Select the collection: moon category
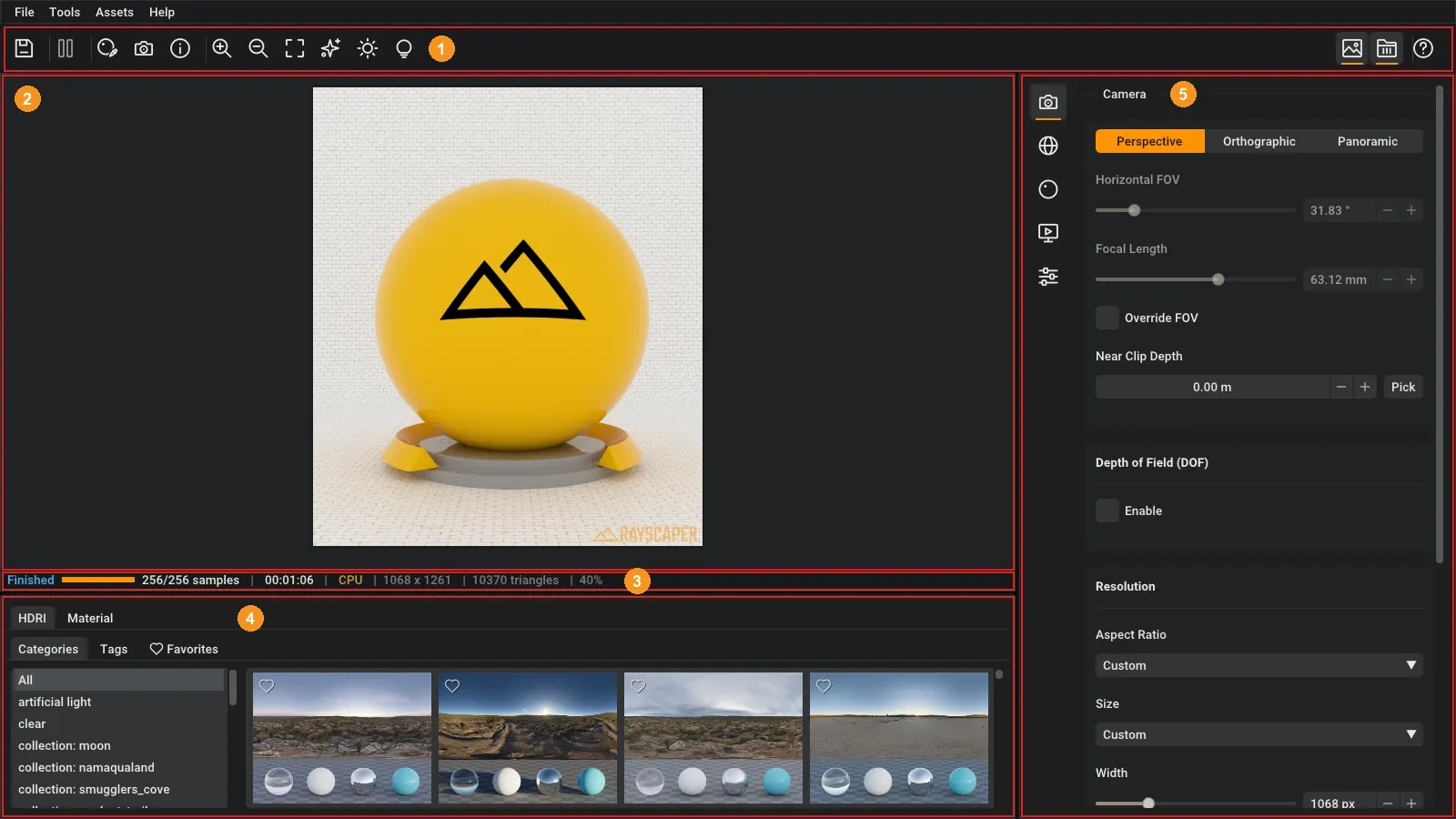The image size is (1456, 819). pyautogui.click(x=117, y=745)
